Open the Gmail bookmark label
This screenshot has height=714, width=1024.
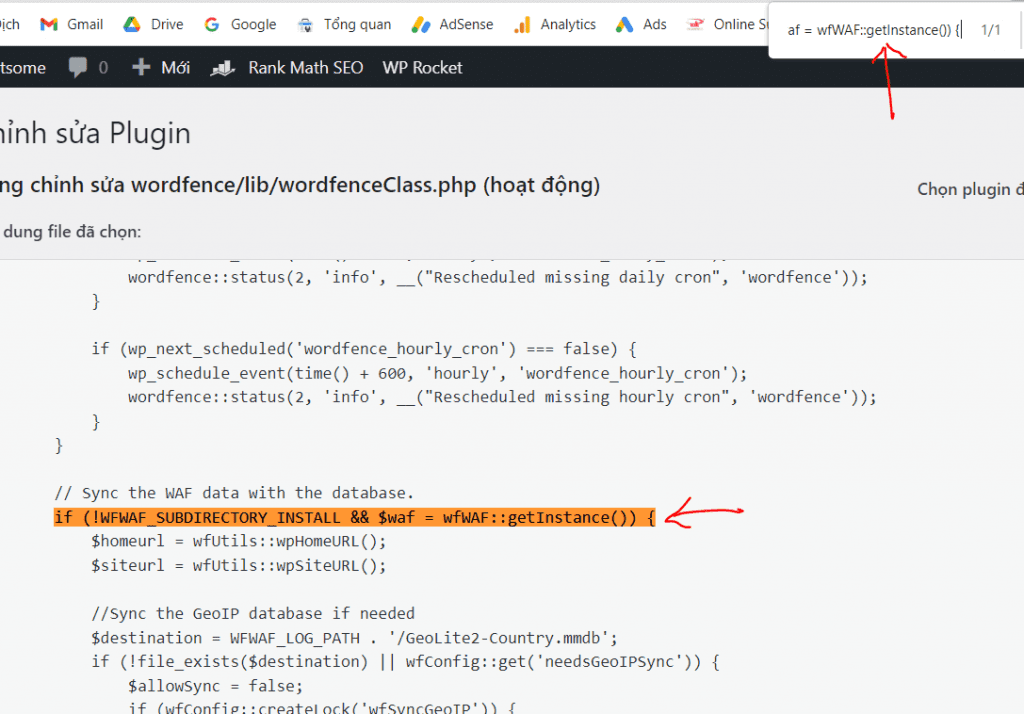85,24
